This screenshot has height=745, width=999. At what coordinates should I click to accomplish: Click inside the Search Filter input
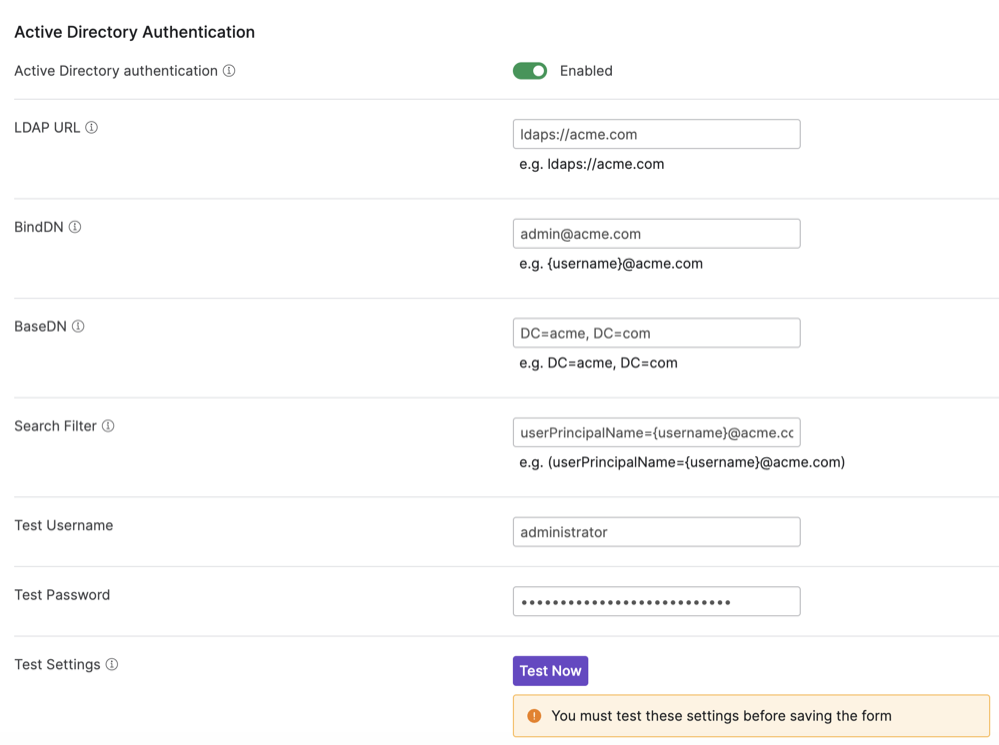(x=656, y=432)
